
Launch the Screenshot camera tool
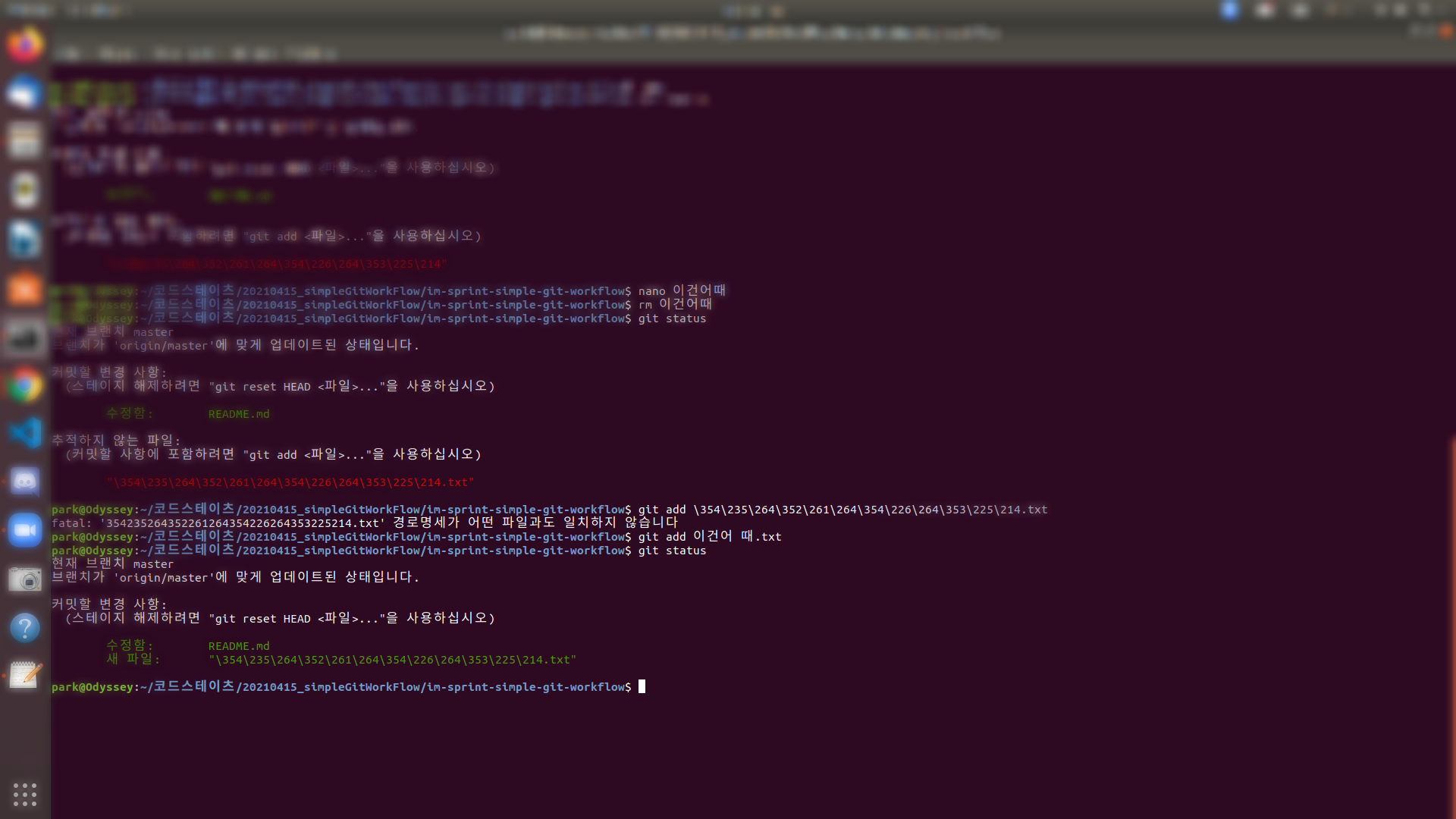pos(25,579)
